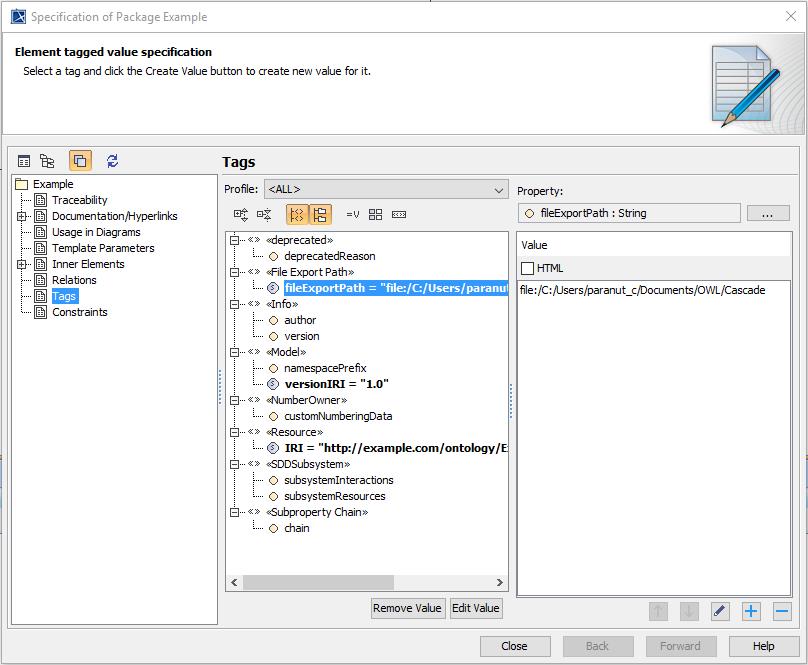Click the expand all tags icon

pos(241,214)
